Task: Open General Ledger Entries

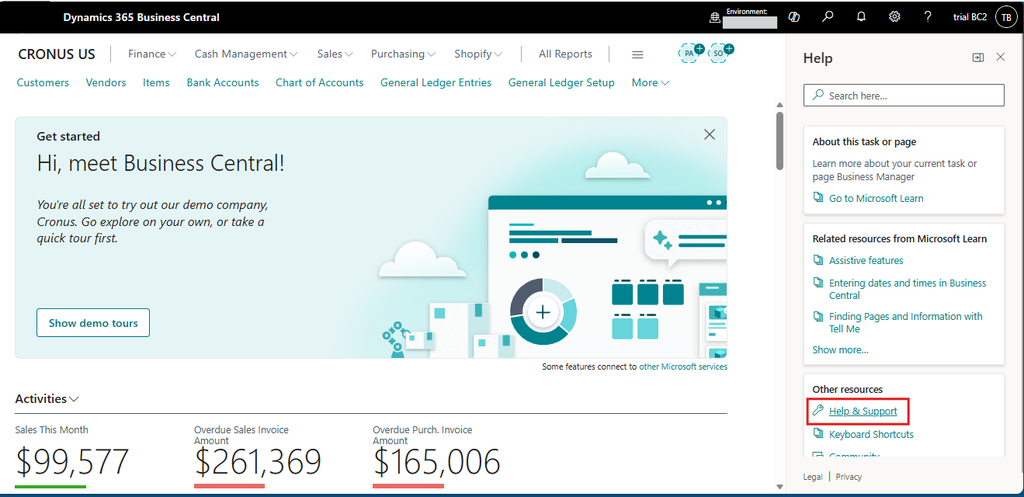Action: [x=436, y=83]
